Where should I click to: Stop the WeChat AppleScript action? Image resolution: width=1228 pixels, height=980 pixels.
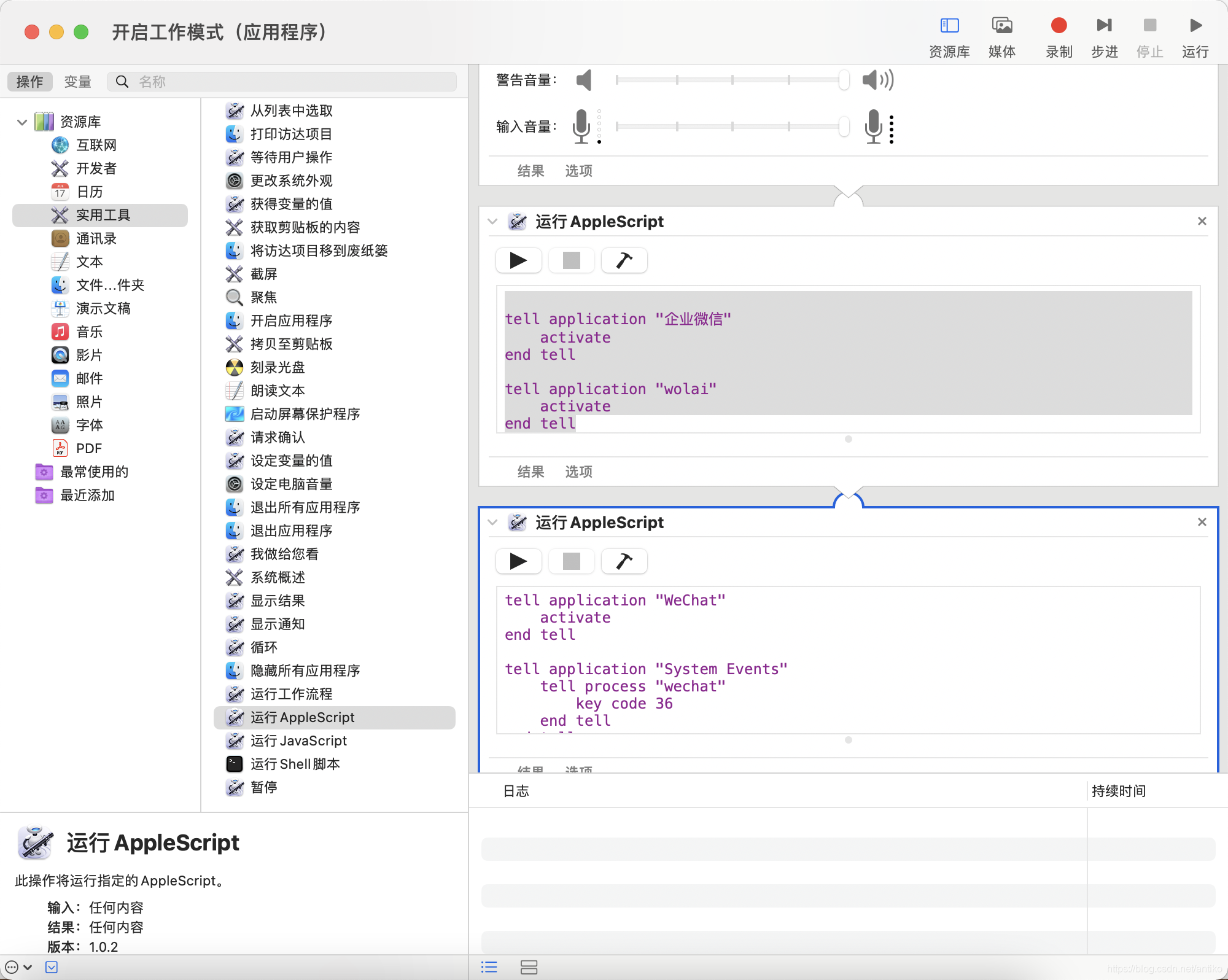click(572, 561)
